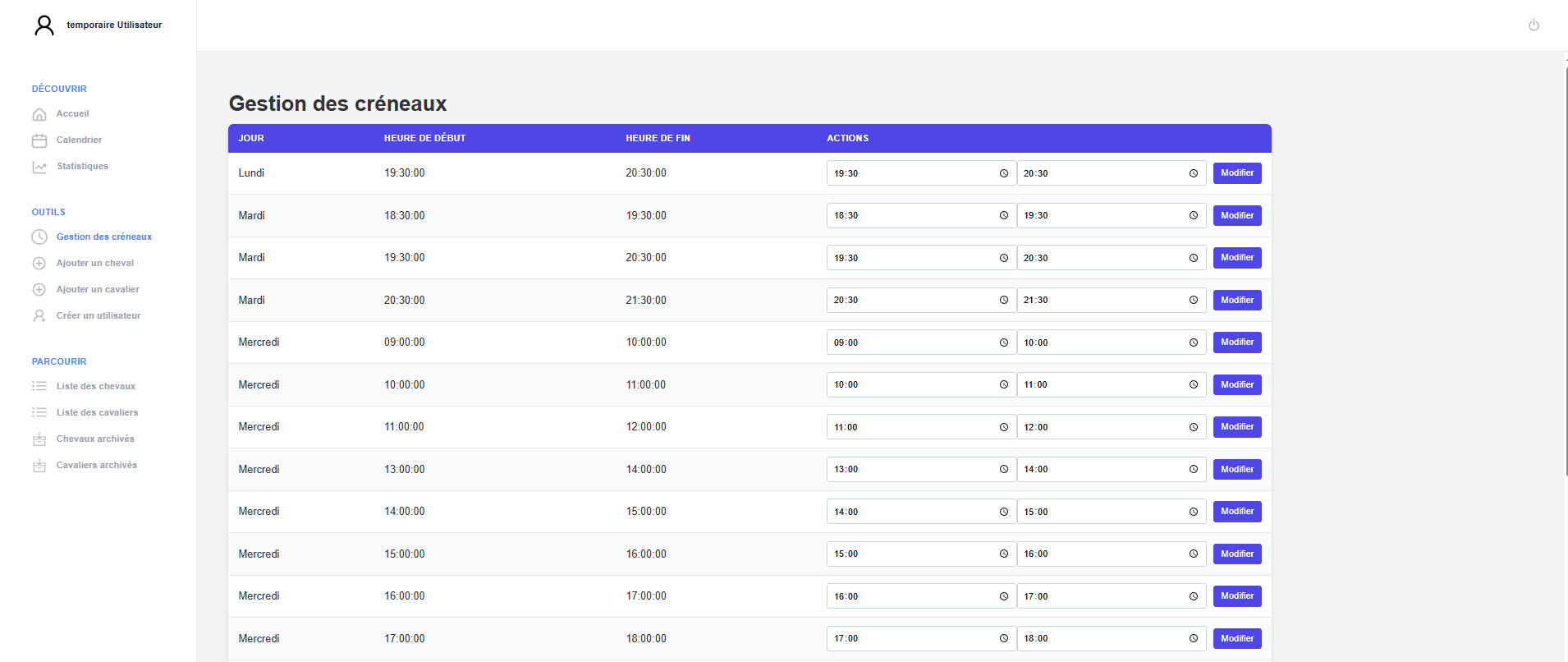The image size is (1568, 662).
Task: Click Modifier for Mercredi 16:00 slot
Action: 1237,596
